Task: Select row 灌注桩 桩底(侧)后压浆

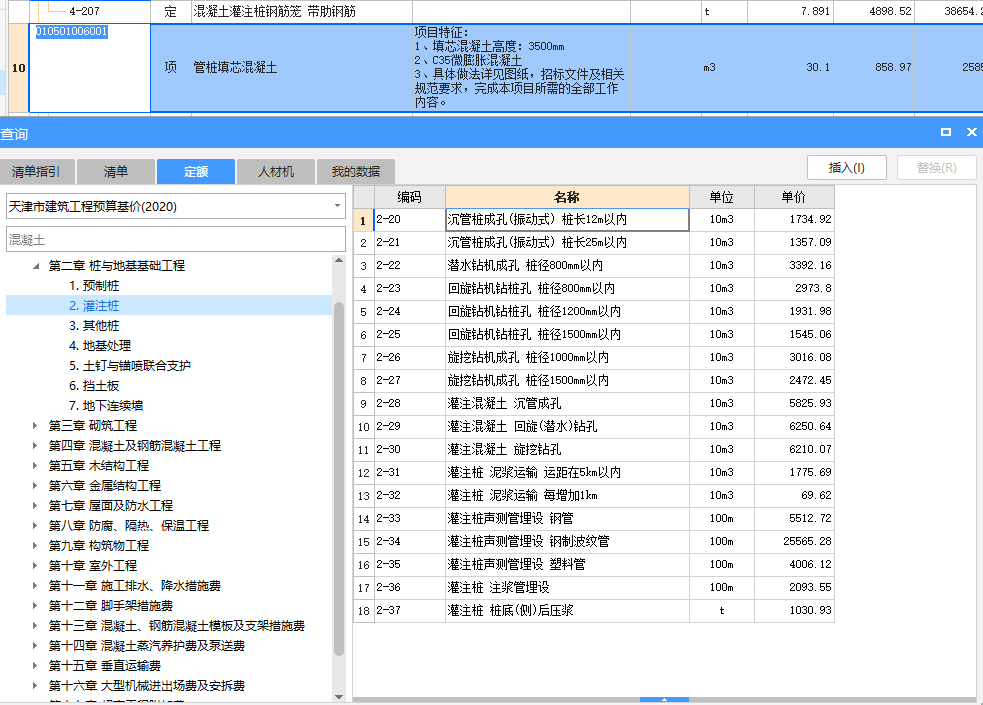Action: [x=594, y=610]
